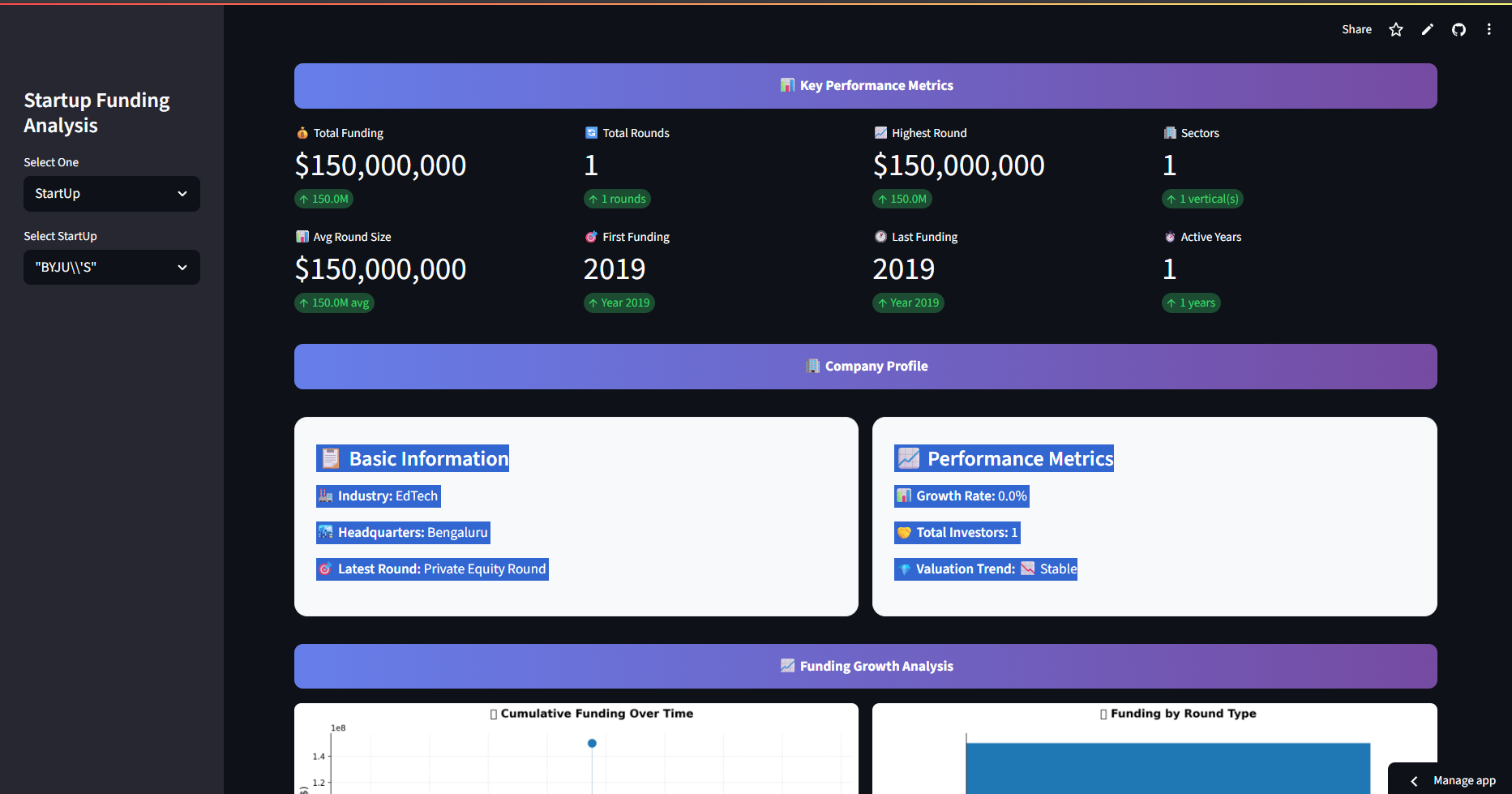The height and width of the screenshot is (794, 1512).
Task: Click the First Funding value 2019
Action: tap(615, 269)
